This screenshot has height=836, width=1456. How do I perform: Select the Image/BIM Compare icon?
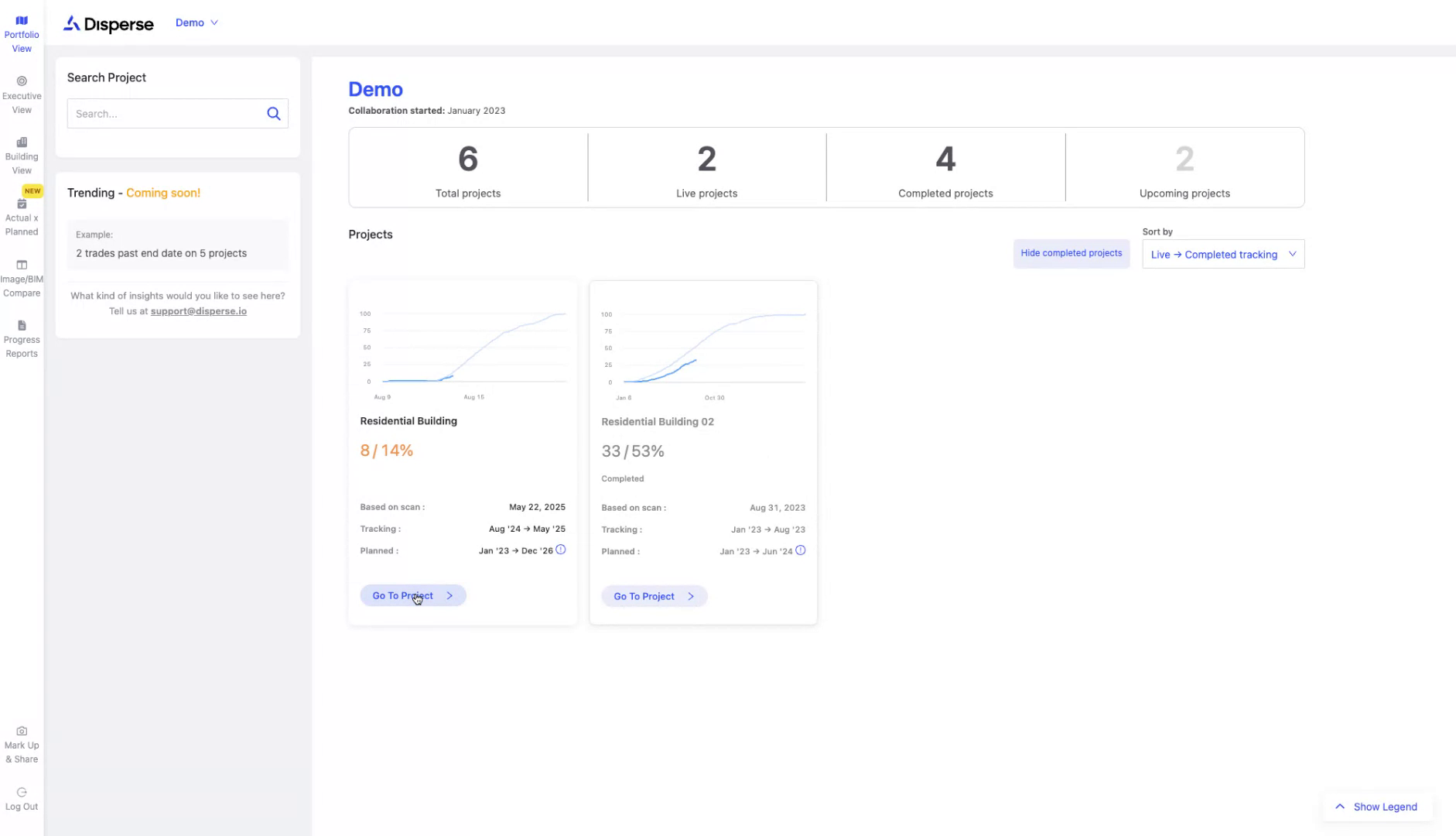pos(21,277)
